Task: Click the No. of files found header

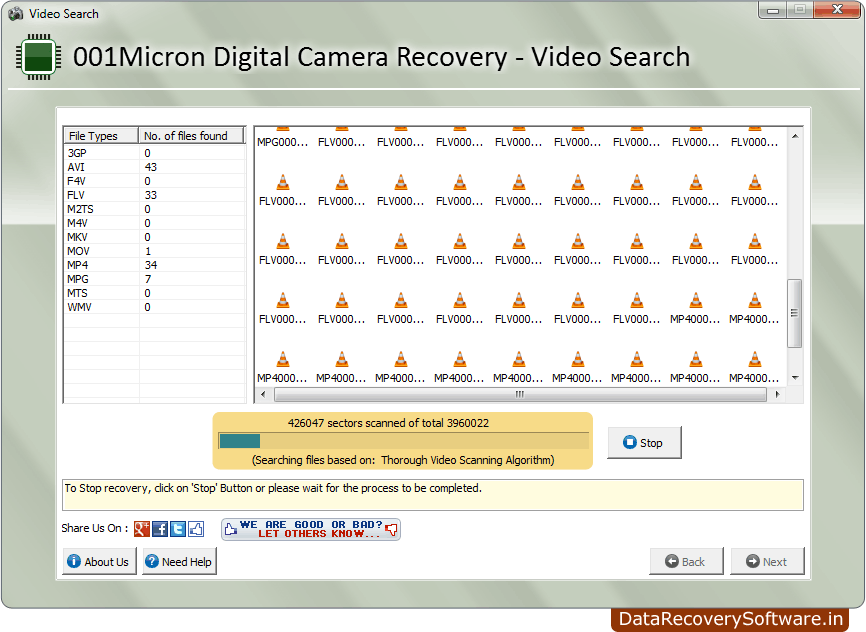Action: pyautogui.click(x=191, y=135)
